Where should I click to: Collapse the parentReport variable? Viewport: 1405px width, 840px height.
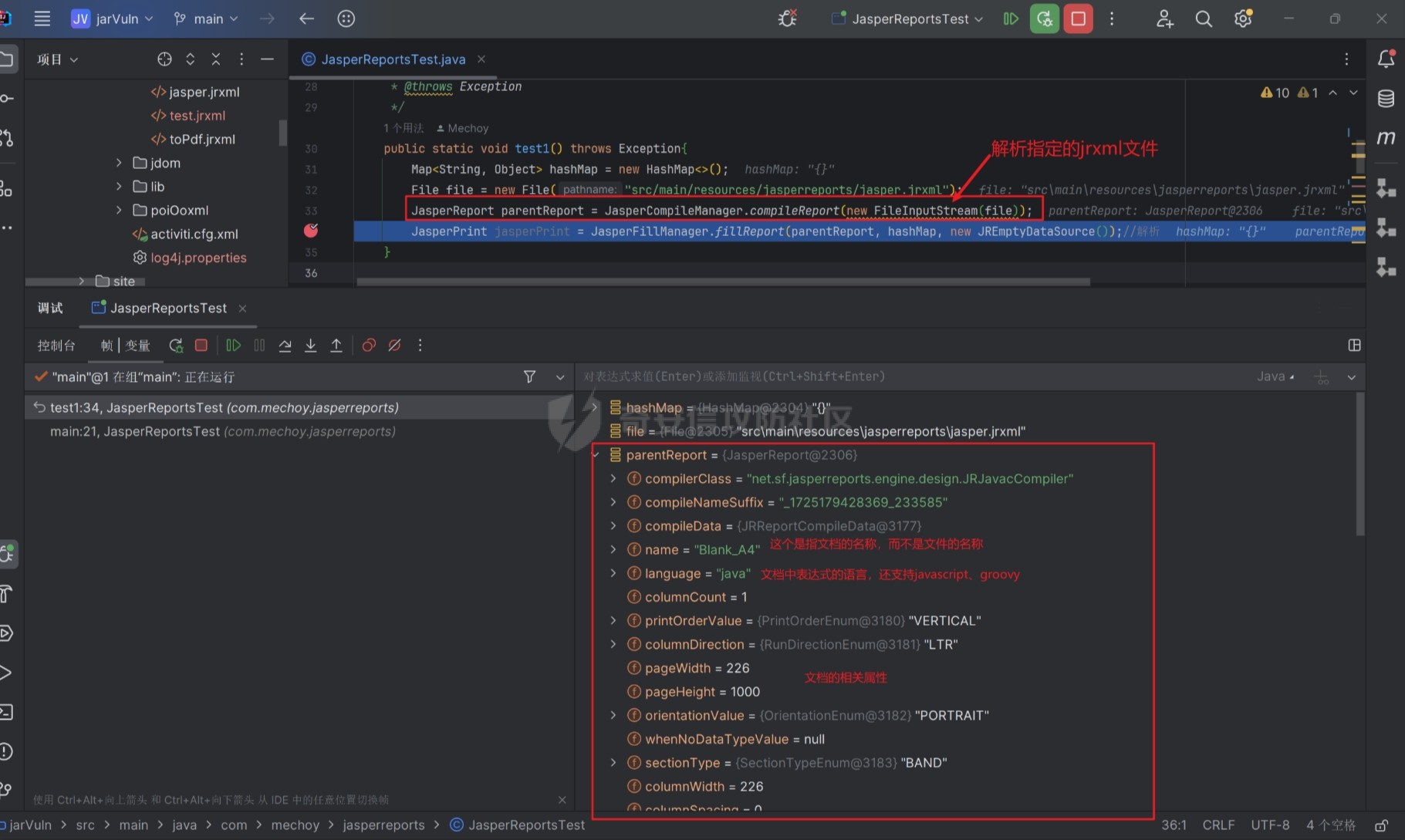pos(596,455)
